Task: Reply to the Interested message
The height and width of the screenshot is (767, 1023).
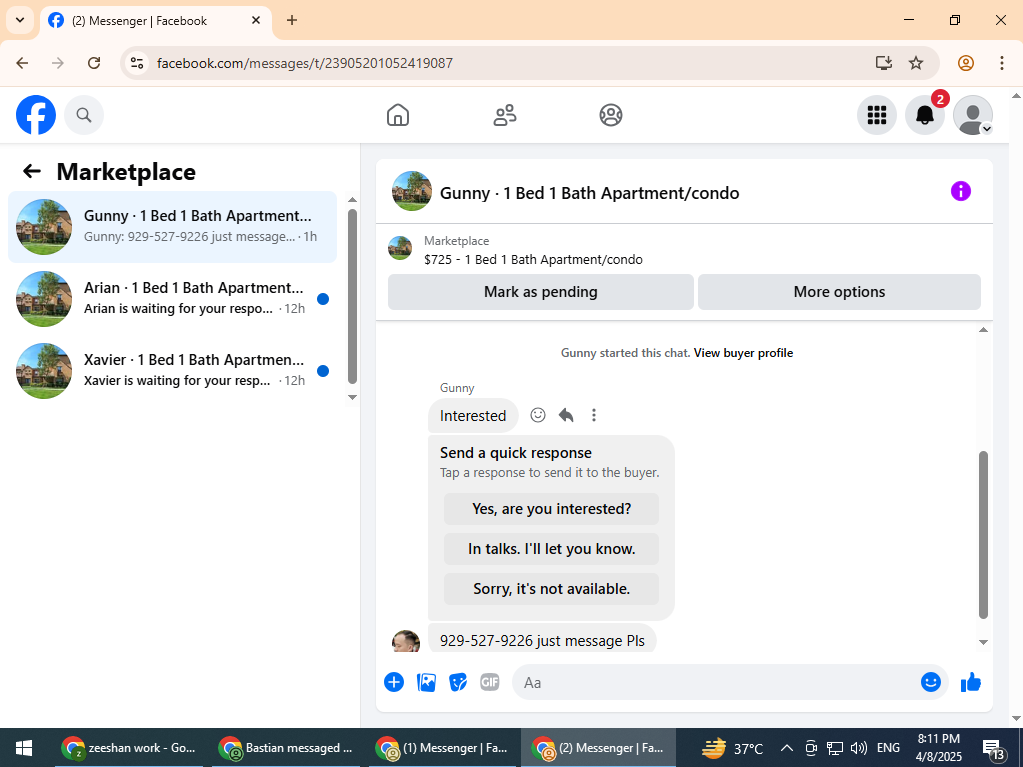Action: tap(566, 415)
